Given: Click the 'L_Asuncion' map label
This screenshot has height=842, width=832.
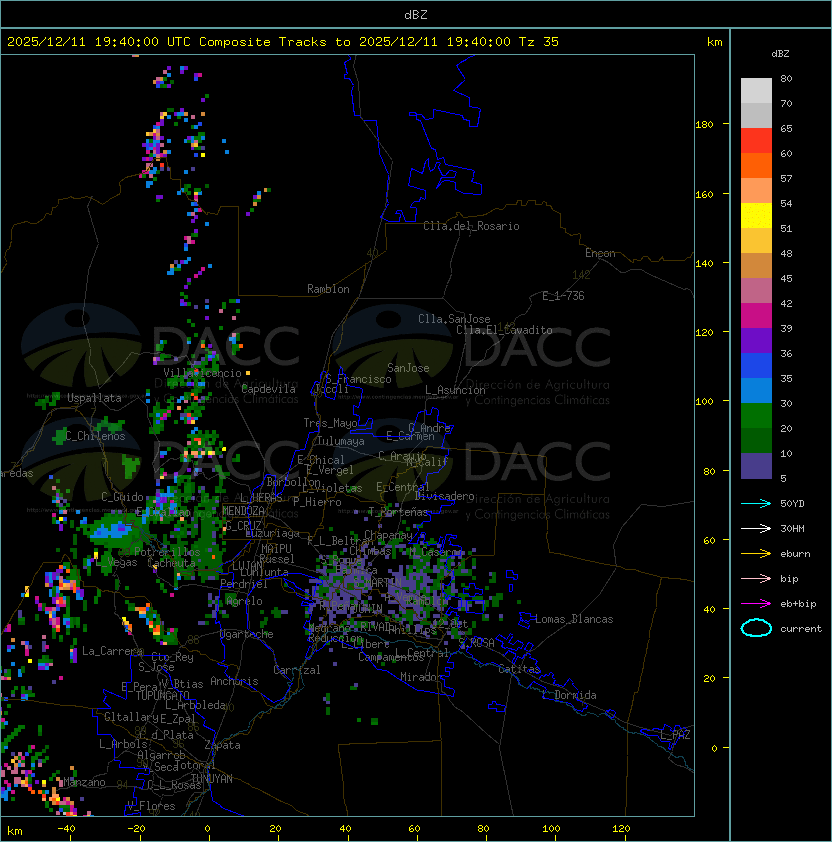Looking at the screenshot, I should click(455, 390).
